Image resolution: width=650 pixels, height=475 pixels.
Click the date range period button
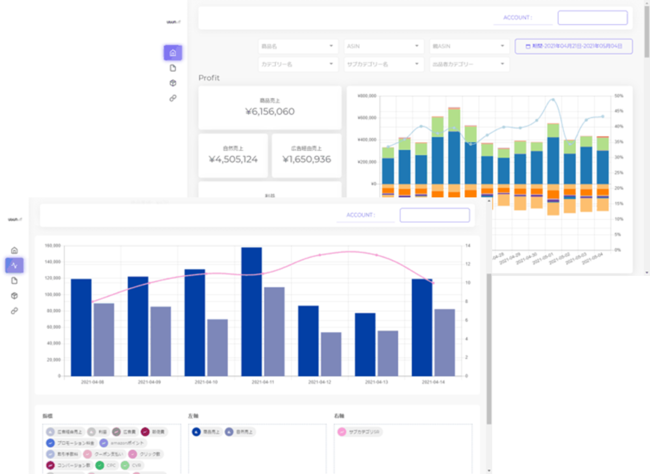[x=574, y=46]
